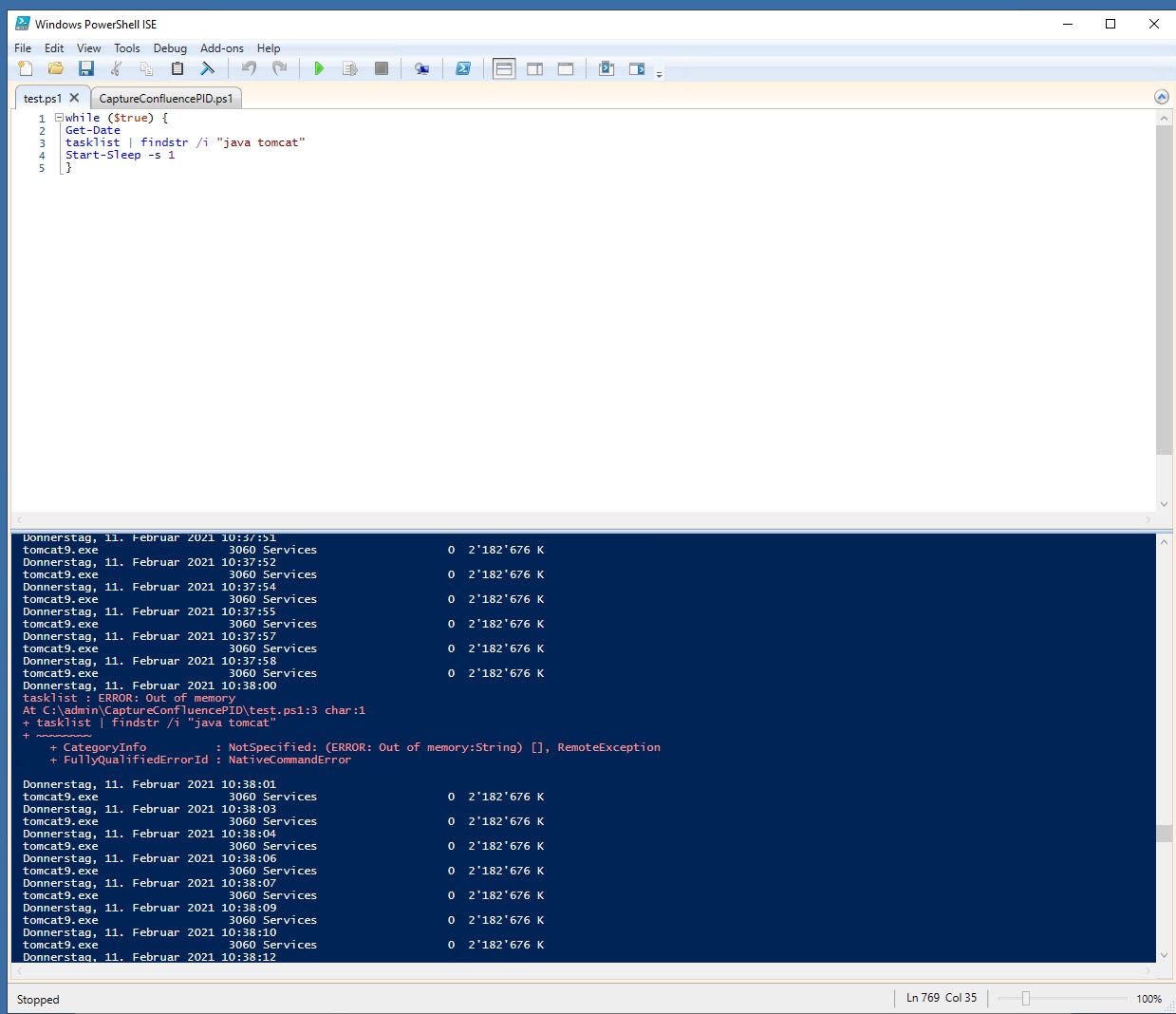Open the Tools menu
The width and height of the screenshot is (1176, 1014).
(x=127, y=48)
